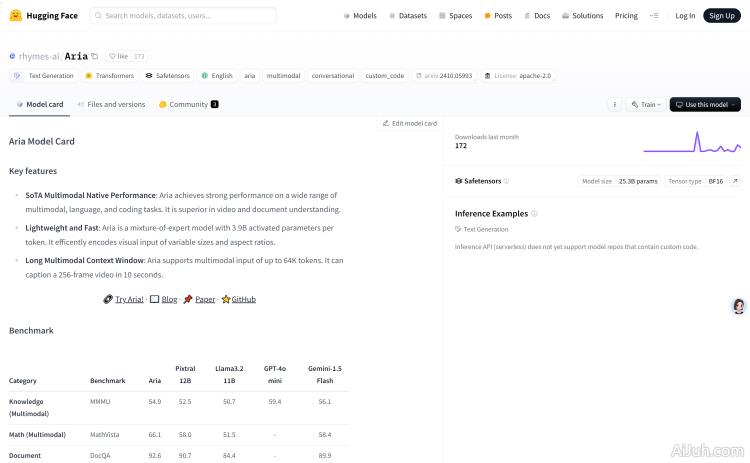
Task: Click the Transformers tag
Action: (x=109, y=75)
